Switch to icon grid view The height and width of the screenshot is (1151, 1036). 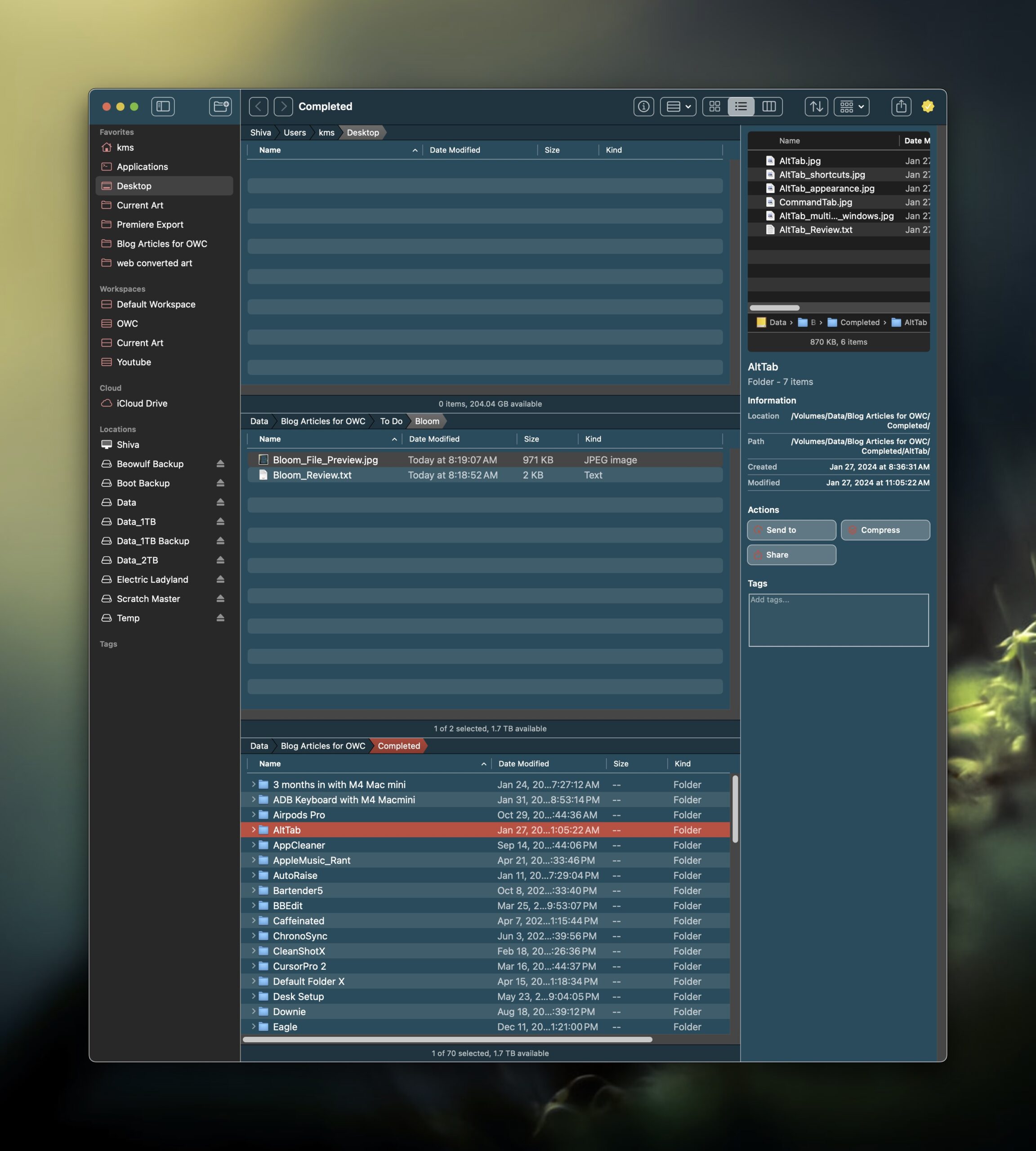click(715, 107)
